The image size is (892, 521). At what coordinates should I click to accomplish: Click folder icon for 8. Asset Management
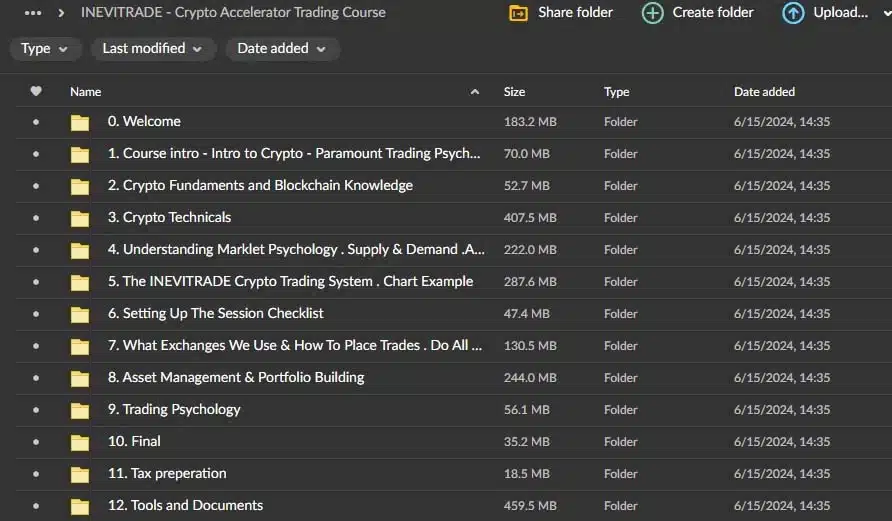(80, 378)
